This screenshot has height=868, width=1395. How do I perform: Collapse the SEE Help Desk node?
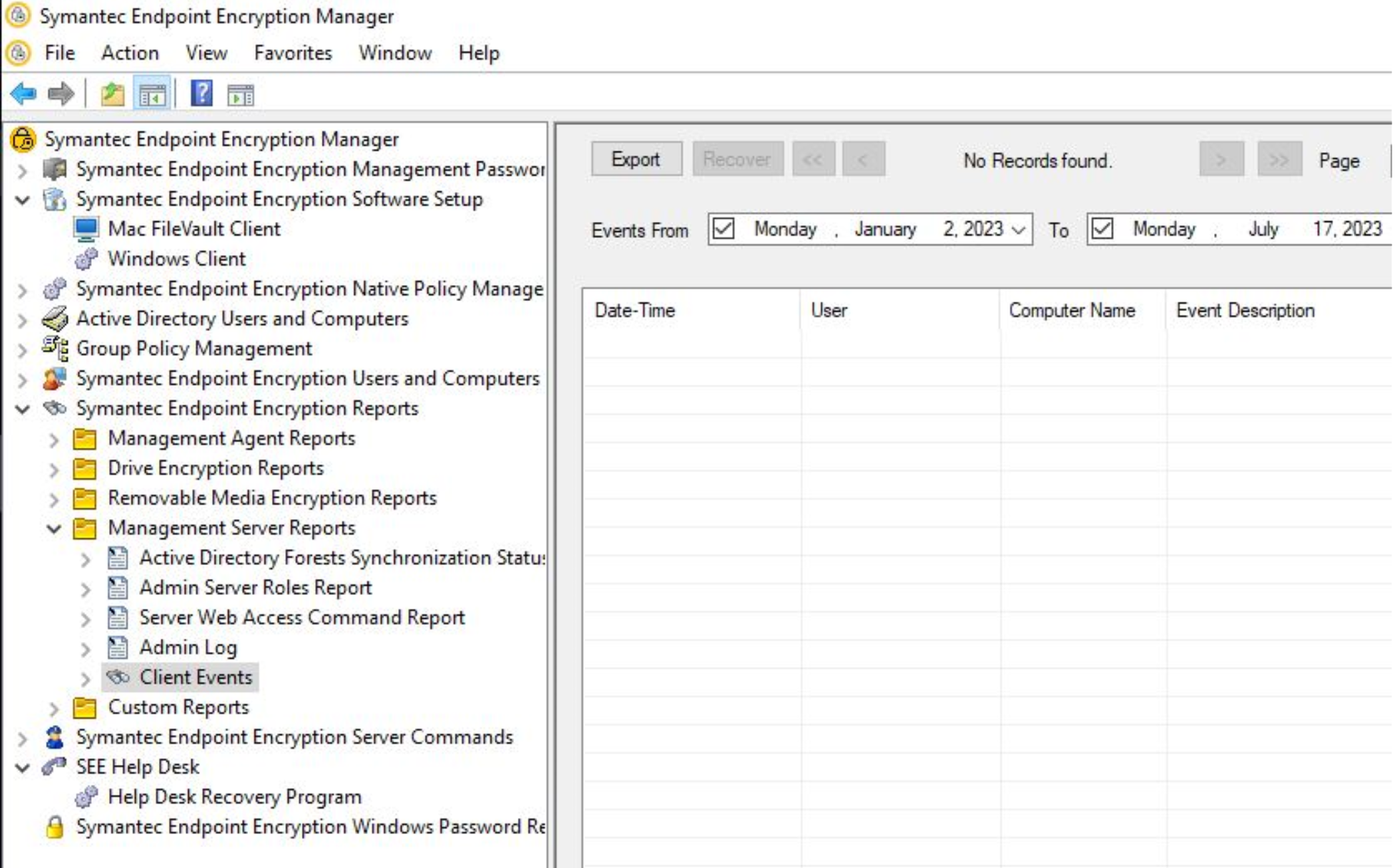point(23,768)
